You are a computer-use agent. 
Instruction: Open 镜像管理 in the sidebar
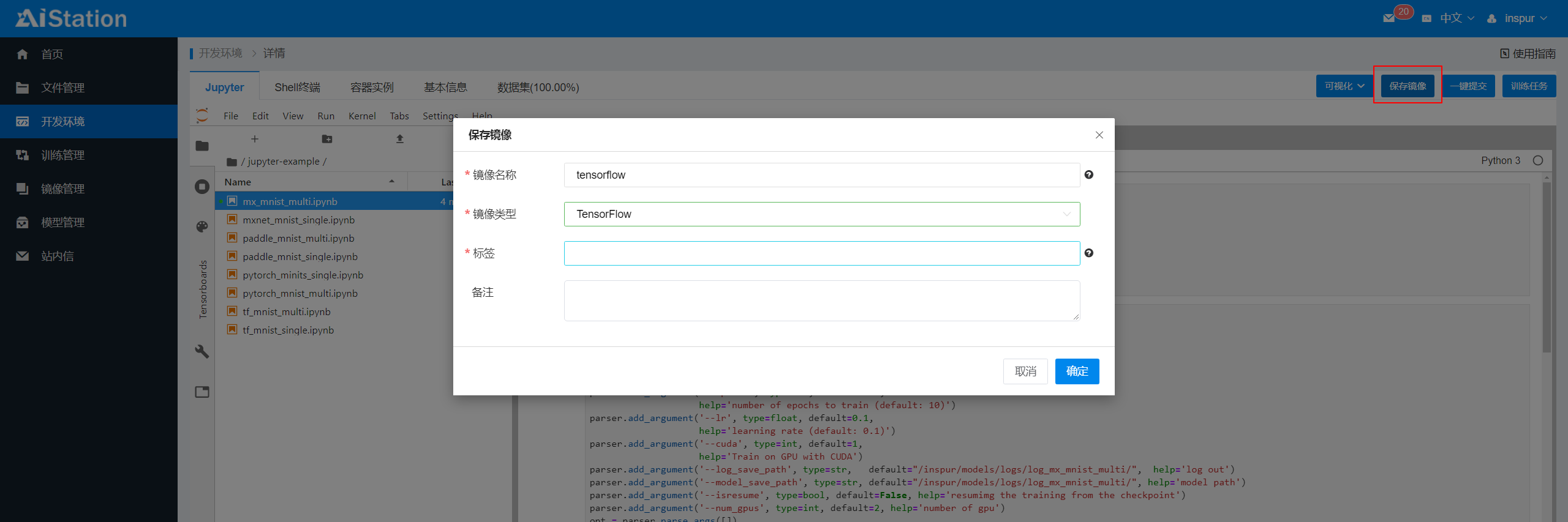click(x=62, y=189)
